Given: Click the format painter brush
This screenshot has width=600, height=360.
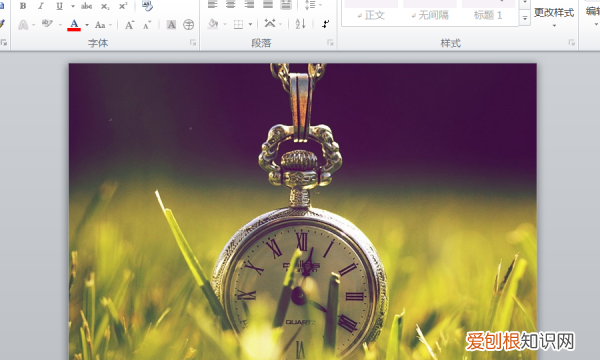Looking at the screenshot, I should pos(2,24).
